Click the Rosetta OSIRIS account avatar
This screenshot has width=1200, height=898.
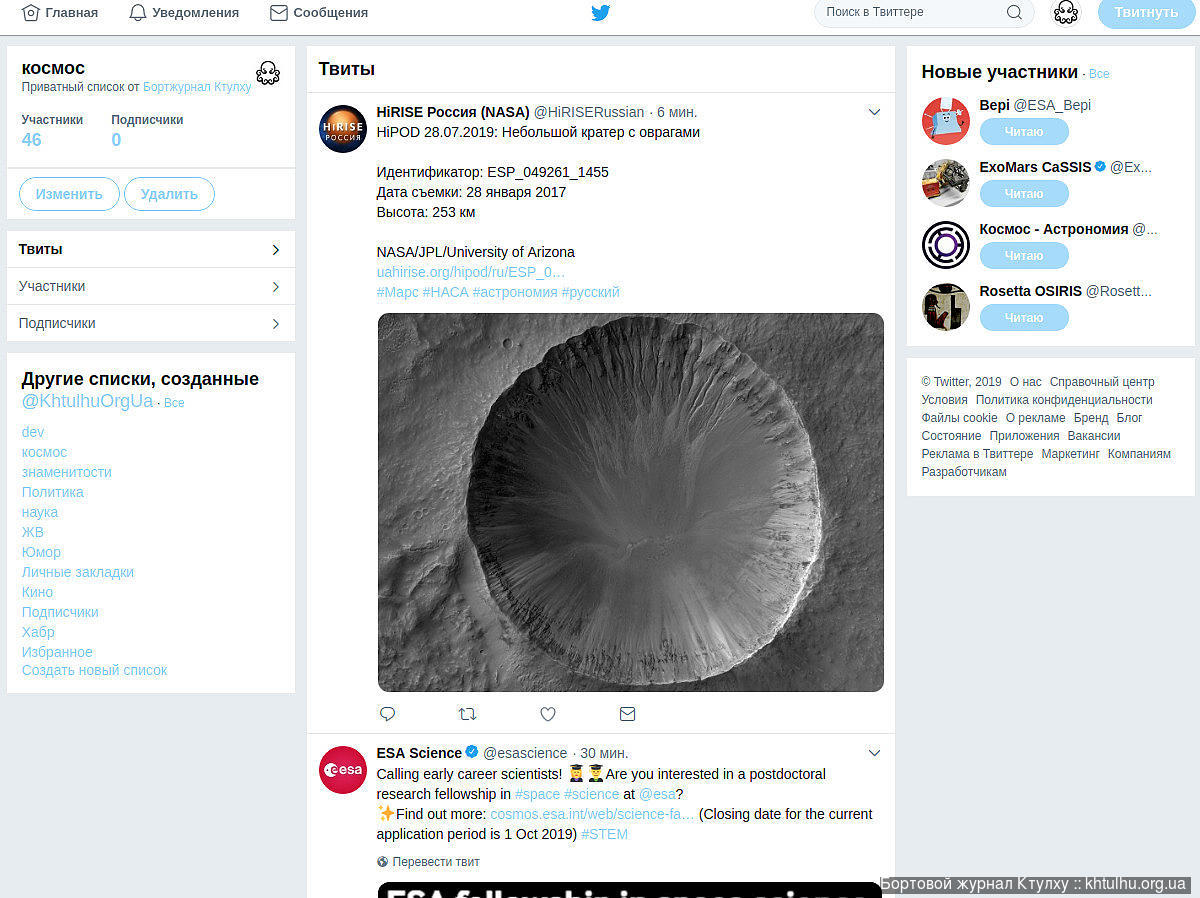pos(946,307)
